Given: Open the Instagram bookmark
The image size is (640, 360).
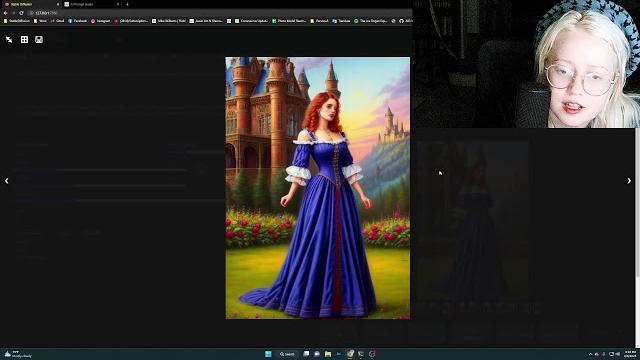Looking at the screenshot, I should pyautogui.click(x=100, y=21).
